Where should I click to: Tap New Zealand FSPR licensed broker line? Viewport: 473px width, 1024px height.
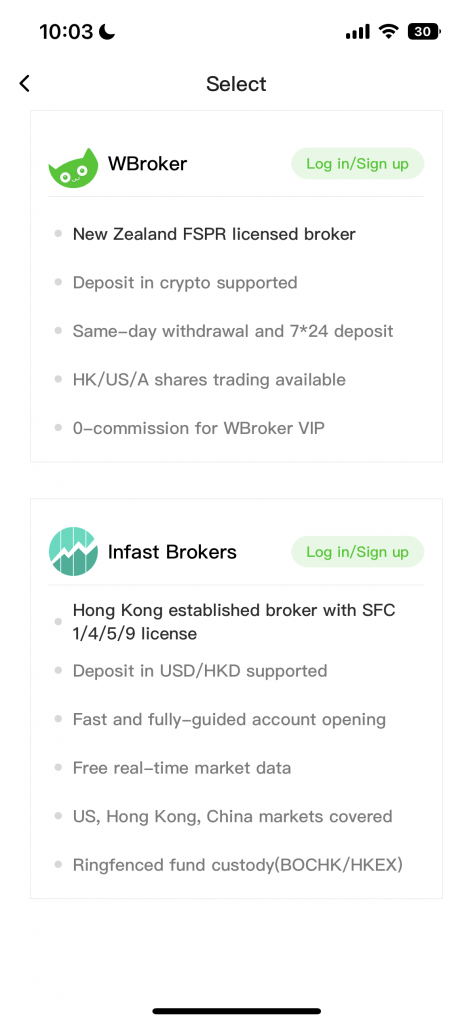coord(214,234)
